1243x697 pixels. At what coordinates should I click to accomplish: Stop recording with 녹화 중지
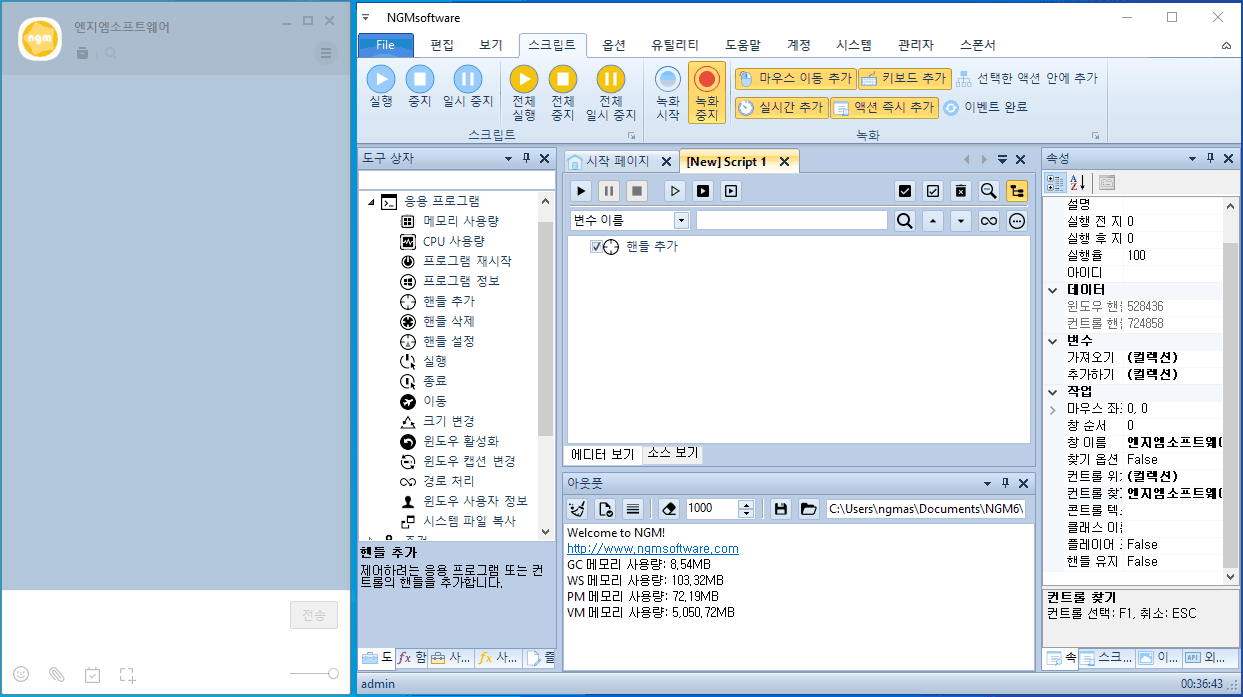pyautogui.click(x=707, y=93)
